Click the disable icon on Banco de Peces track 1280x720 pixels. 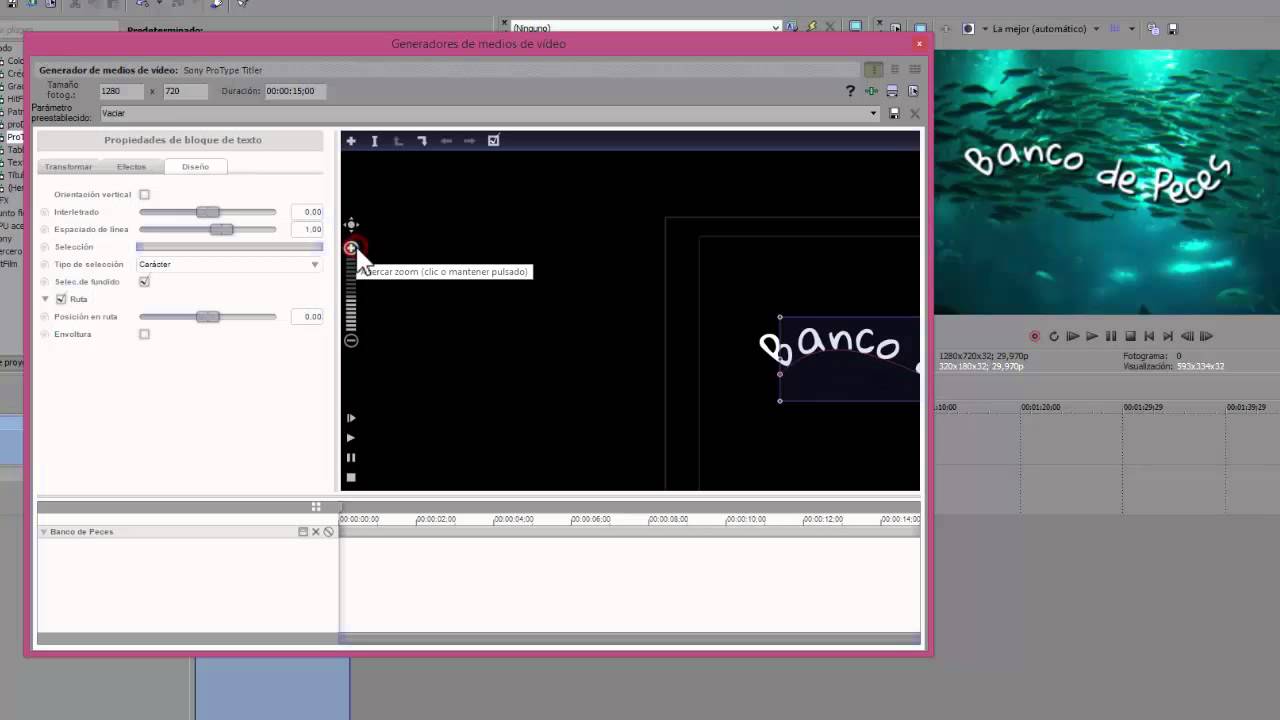pyautogui.click(x=328, y=532)
